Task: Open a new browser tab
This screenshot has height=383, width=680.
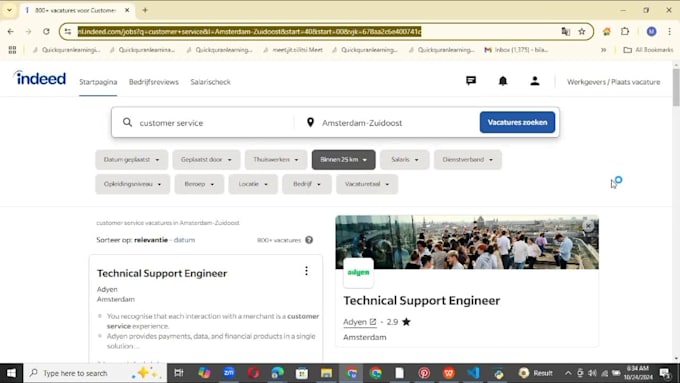Action: pyautogui.click(x=145, y=10)
